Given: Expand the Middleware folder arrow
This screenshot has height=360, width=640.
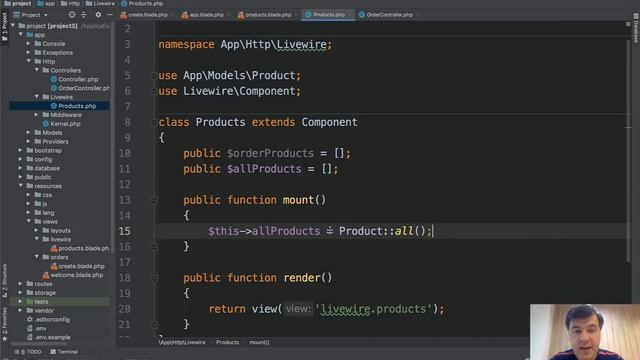Looking at the screenshot, I should click(37, 115).
